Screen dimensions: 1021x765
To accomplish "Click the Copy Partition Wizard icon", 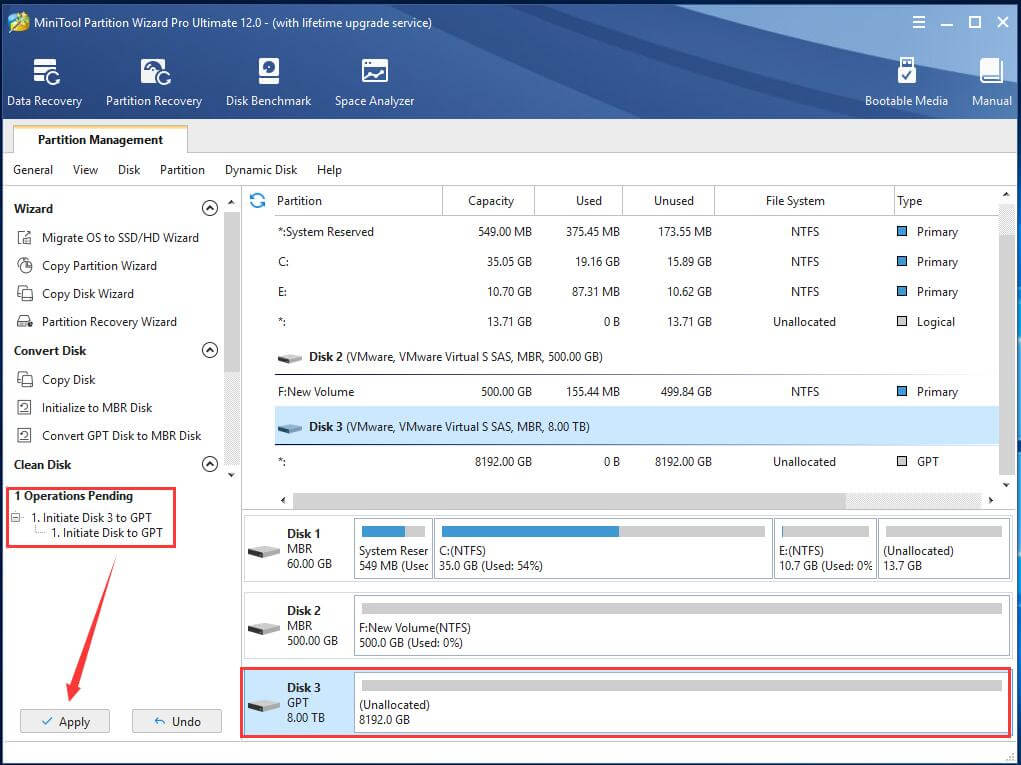I will pyautogui.click(x=24, y=266).
